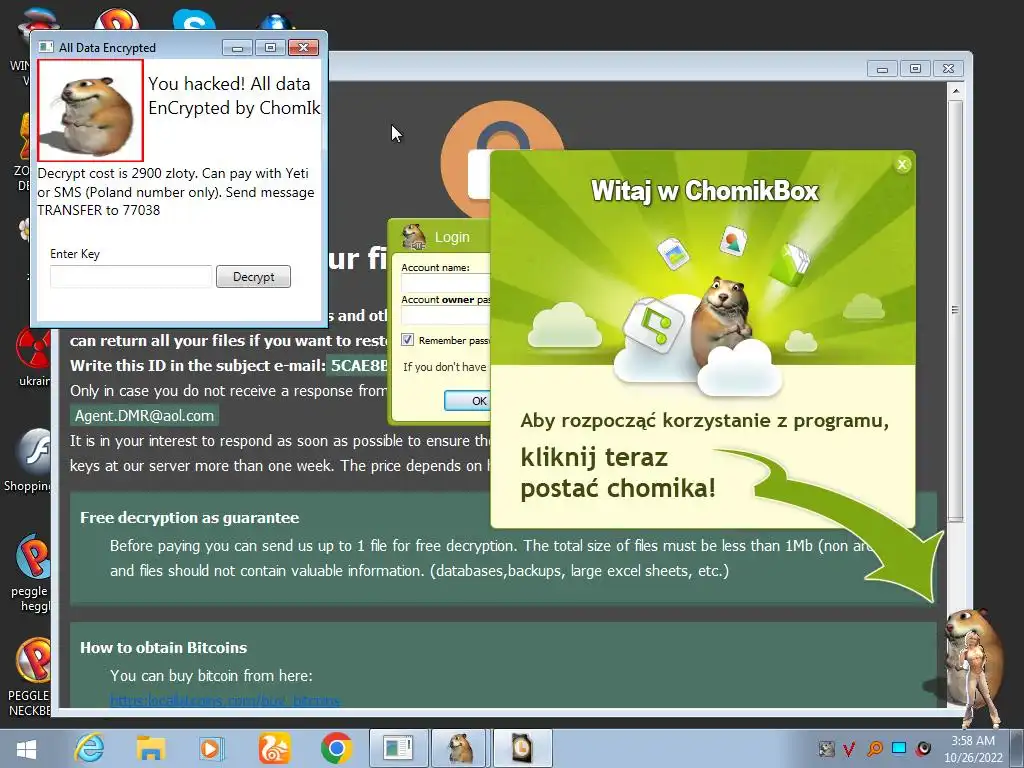Focus the Account name field in Login

pos(445,283)
